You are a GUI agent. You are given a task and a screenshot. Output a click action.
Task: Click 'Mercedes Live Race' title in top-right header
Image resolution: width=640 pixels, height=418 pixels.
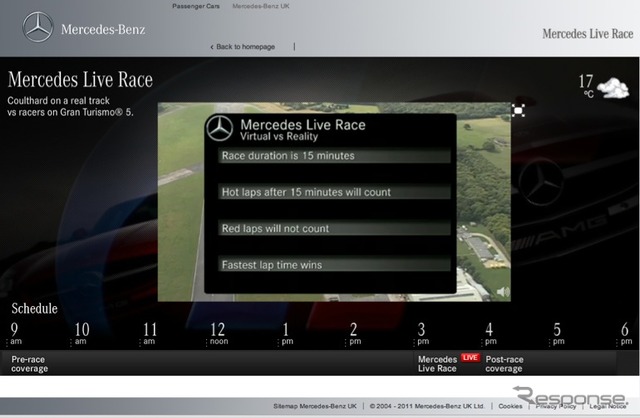[x=588, y=34]
